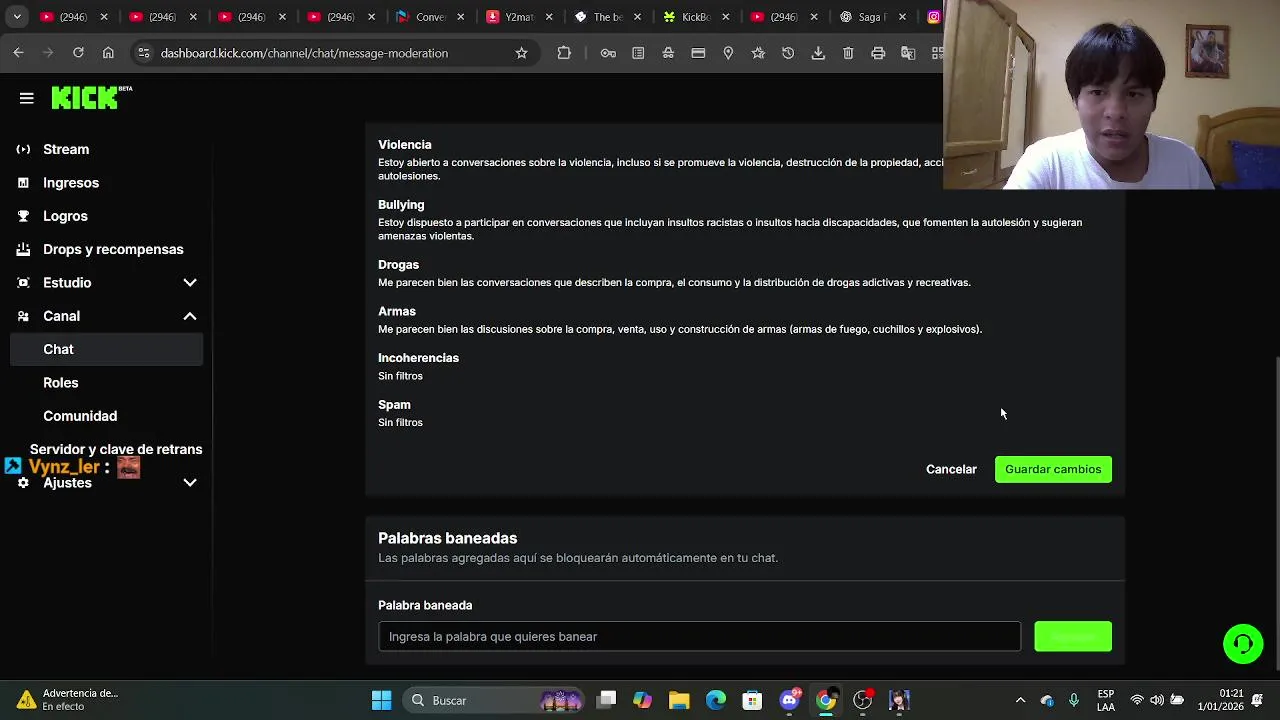Reload the page with the refresh icon

(x=78, y=53)
